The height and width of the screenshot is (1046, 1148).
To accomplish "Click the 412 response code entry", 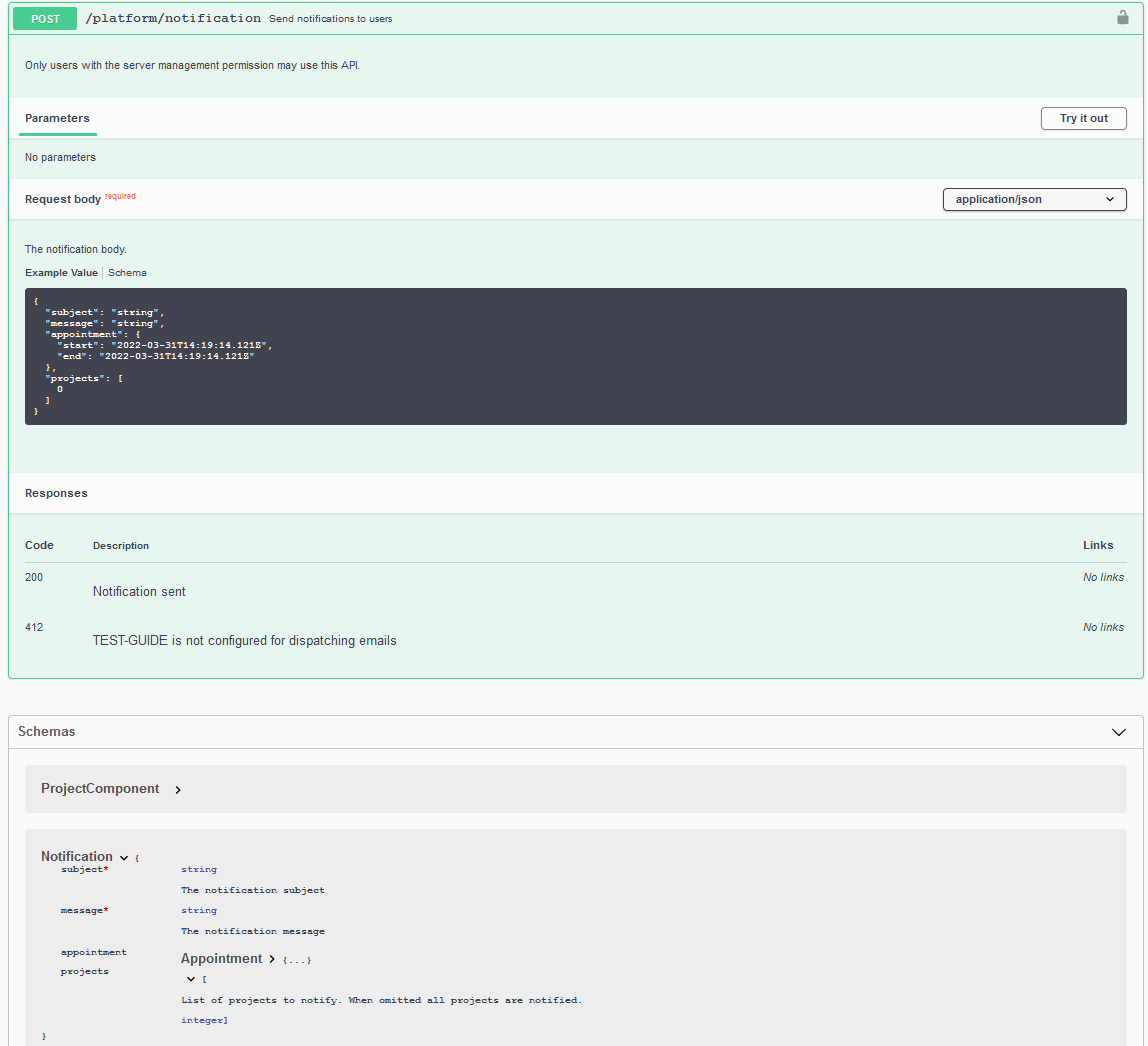I will pyautogui.click(x=34, y=627).
